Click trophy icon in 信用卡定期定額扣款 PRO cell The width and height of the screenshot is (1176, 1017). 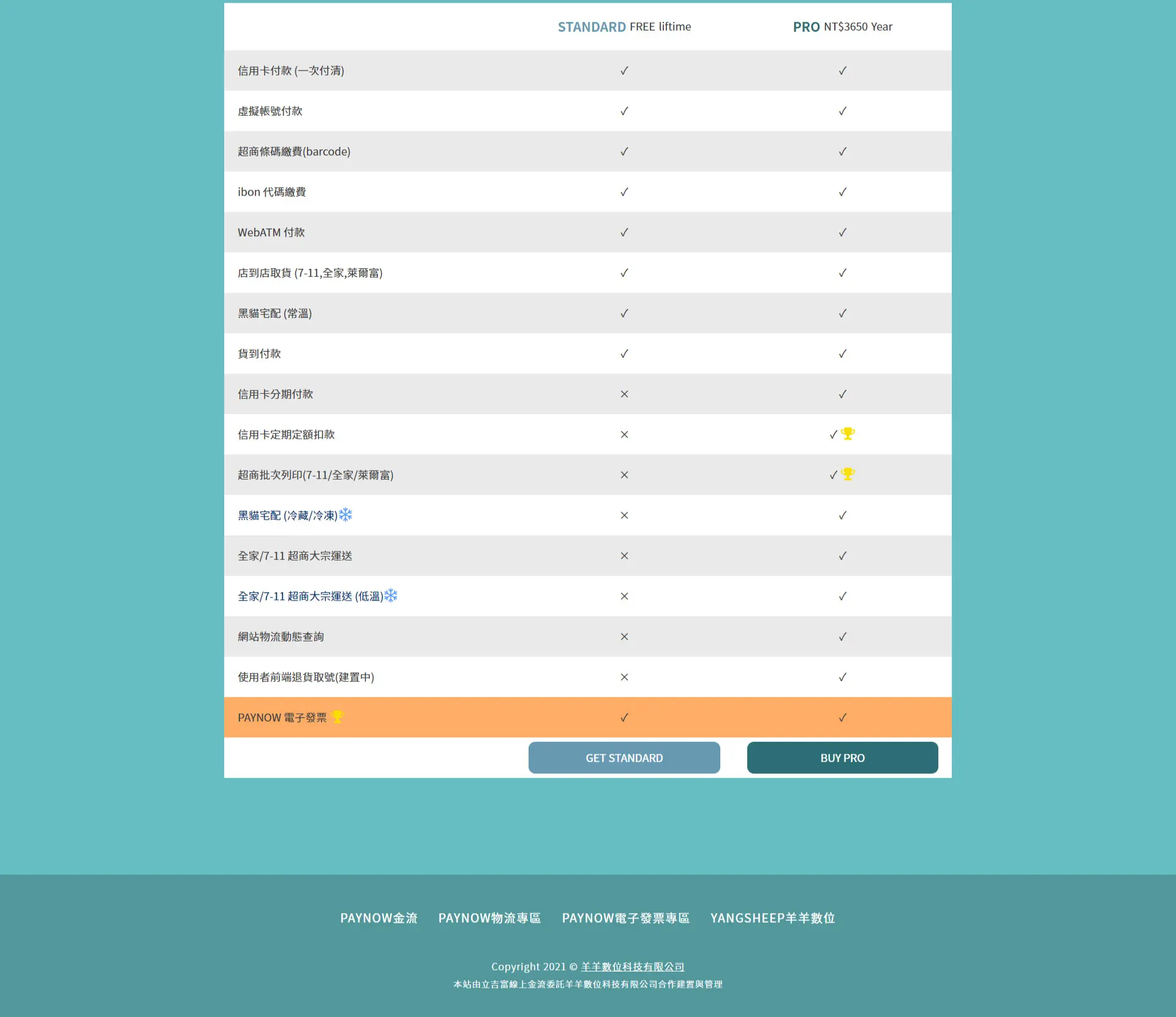pos(848,434)
